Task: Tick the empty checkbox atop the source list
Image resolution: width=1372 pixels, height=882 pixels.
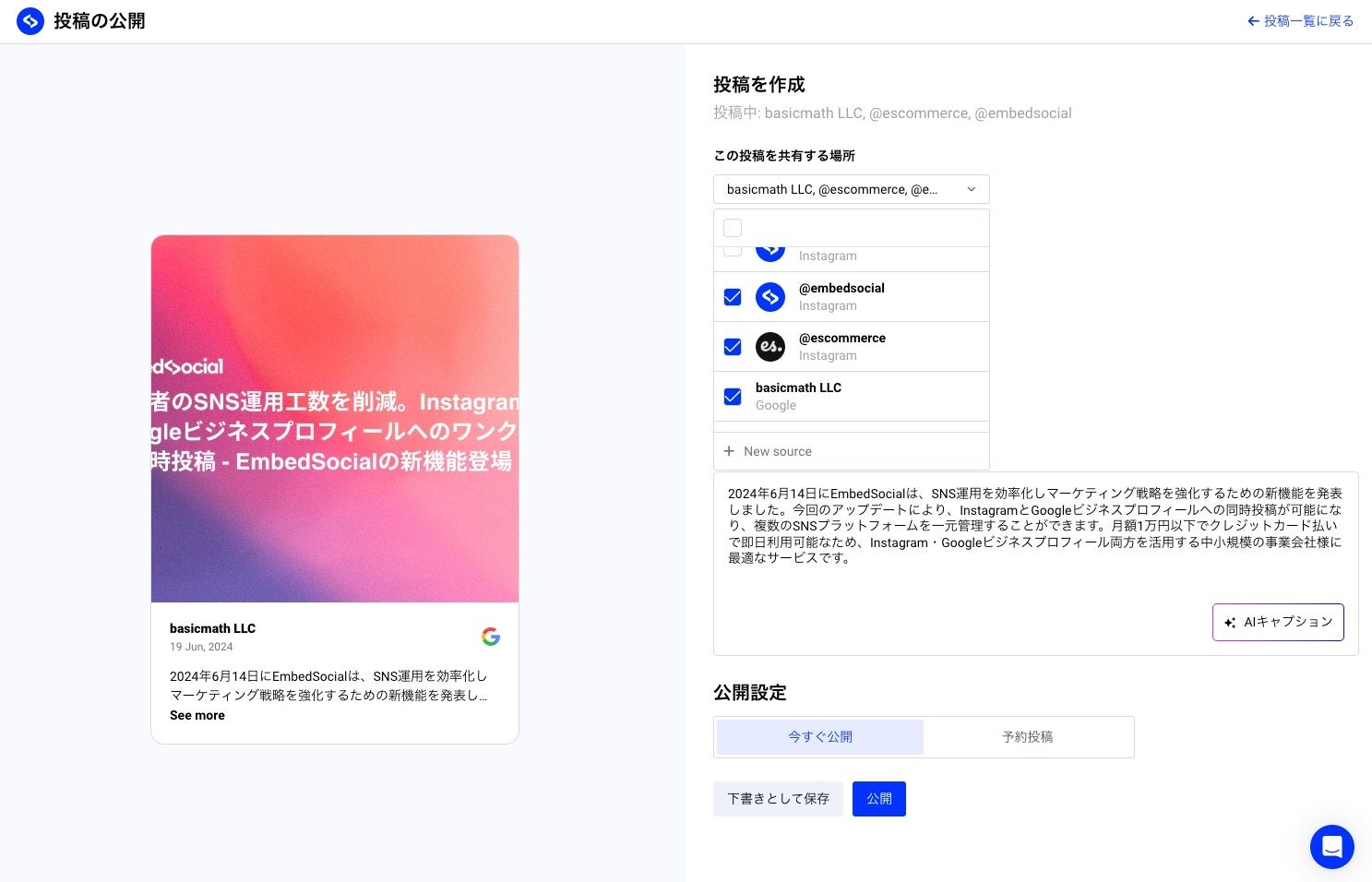Action: pos(733,228)
